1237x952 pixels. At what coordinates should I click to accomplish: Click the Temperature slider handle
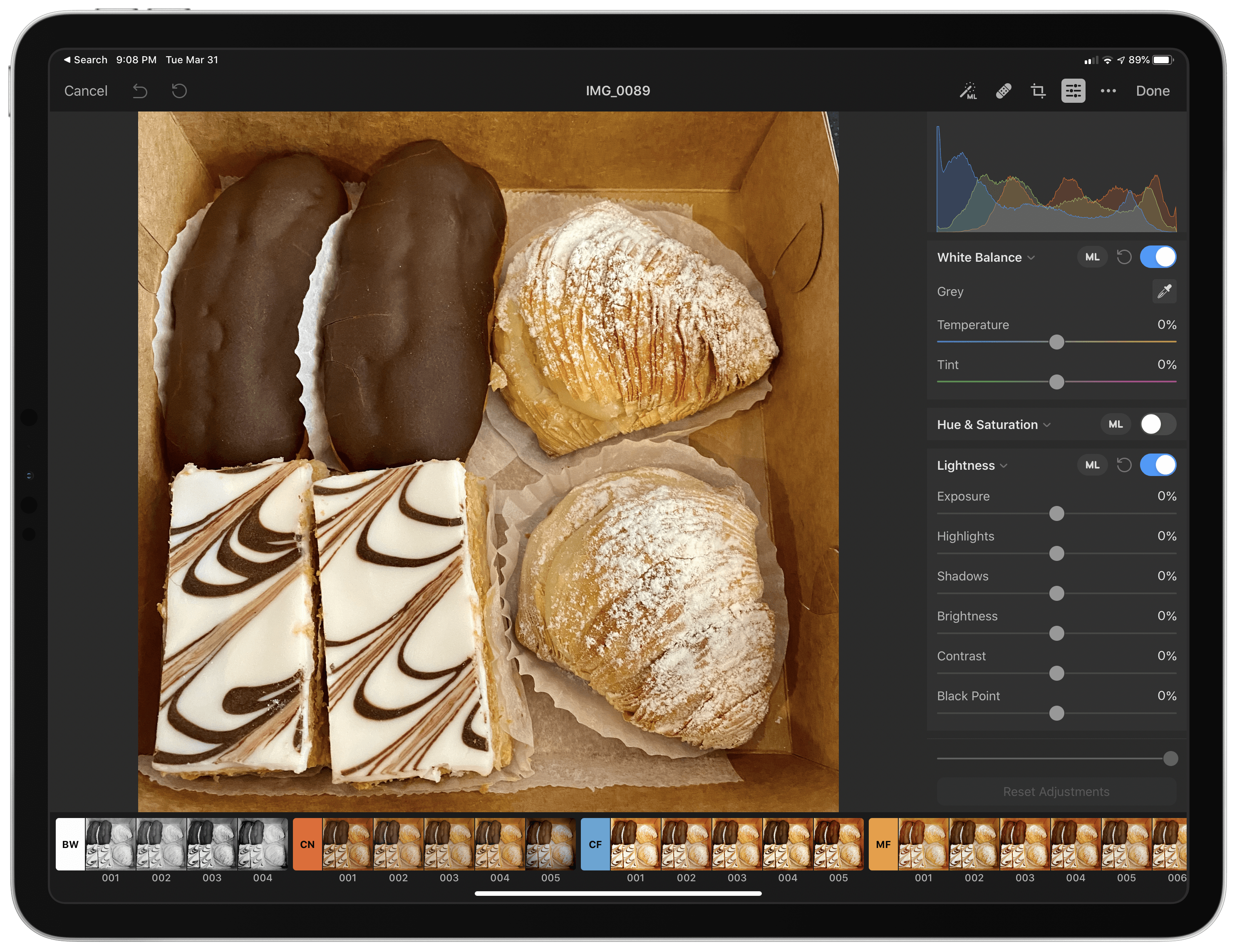[1056, 342]
